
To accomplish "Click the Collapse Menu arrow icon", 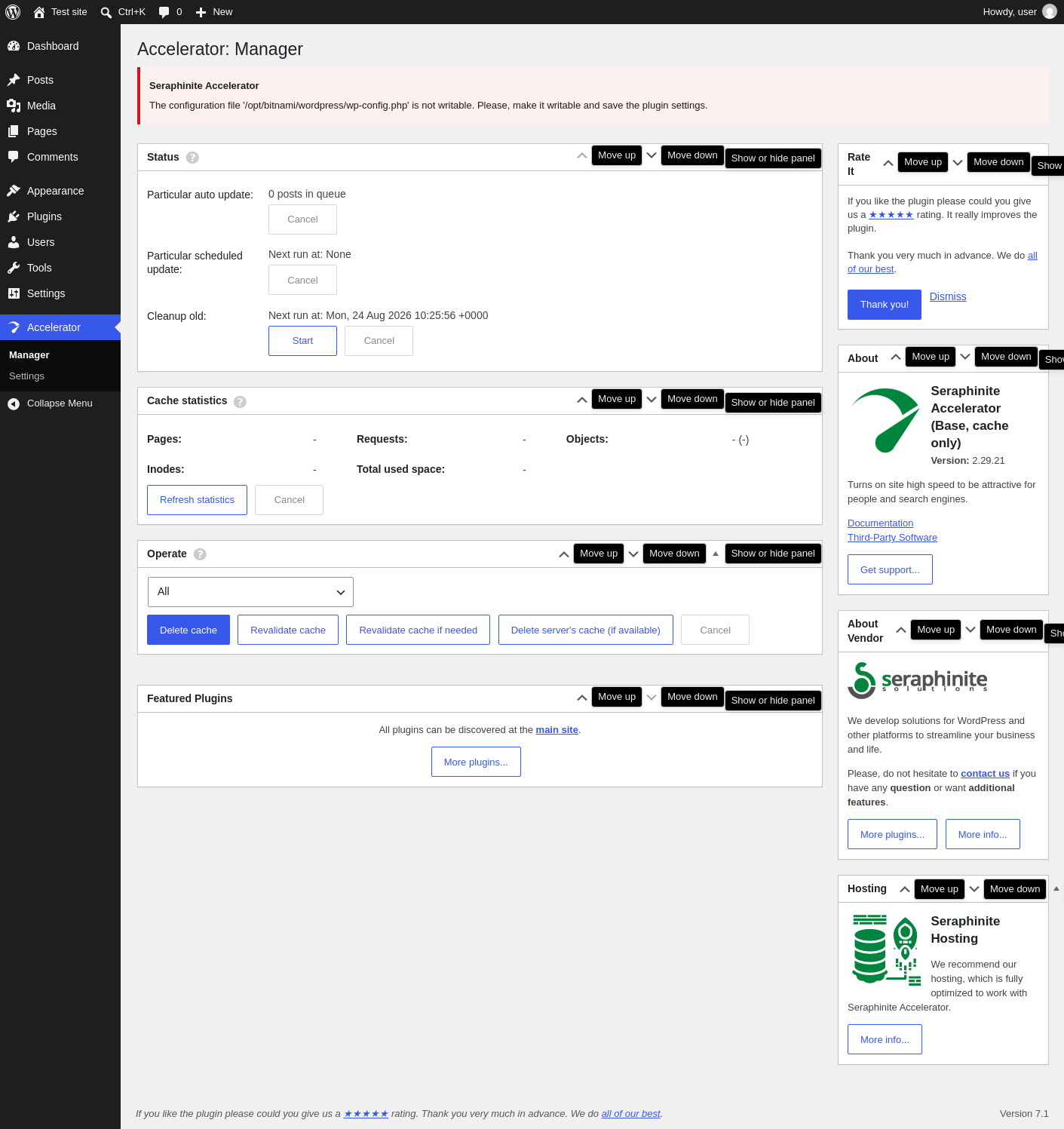I will (14, 403).
